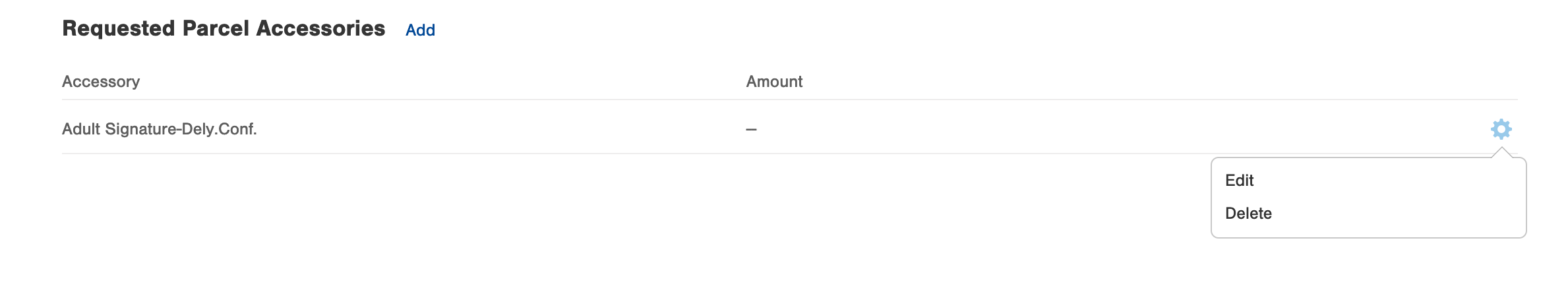This screenshot has height=286, width=1568.
Task: Close the actions menu via the gear icon
Action: click(1501, 129)
